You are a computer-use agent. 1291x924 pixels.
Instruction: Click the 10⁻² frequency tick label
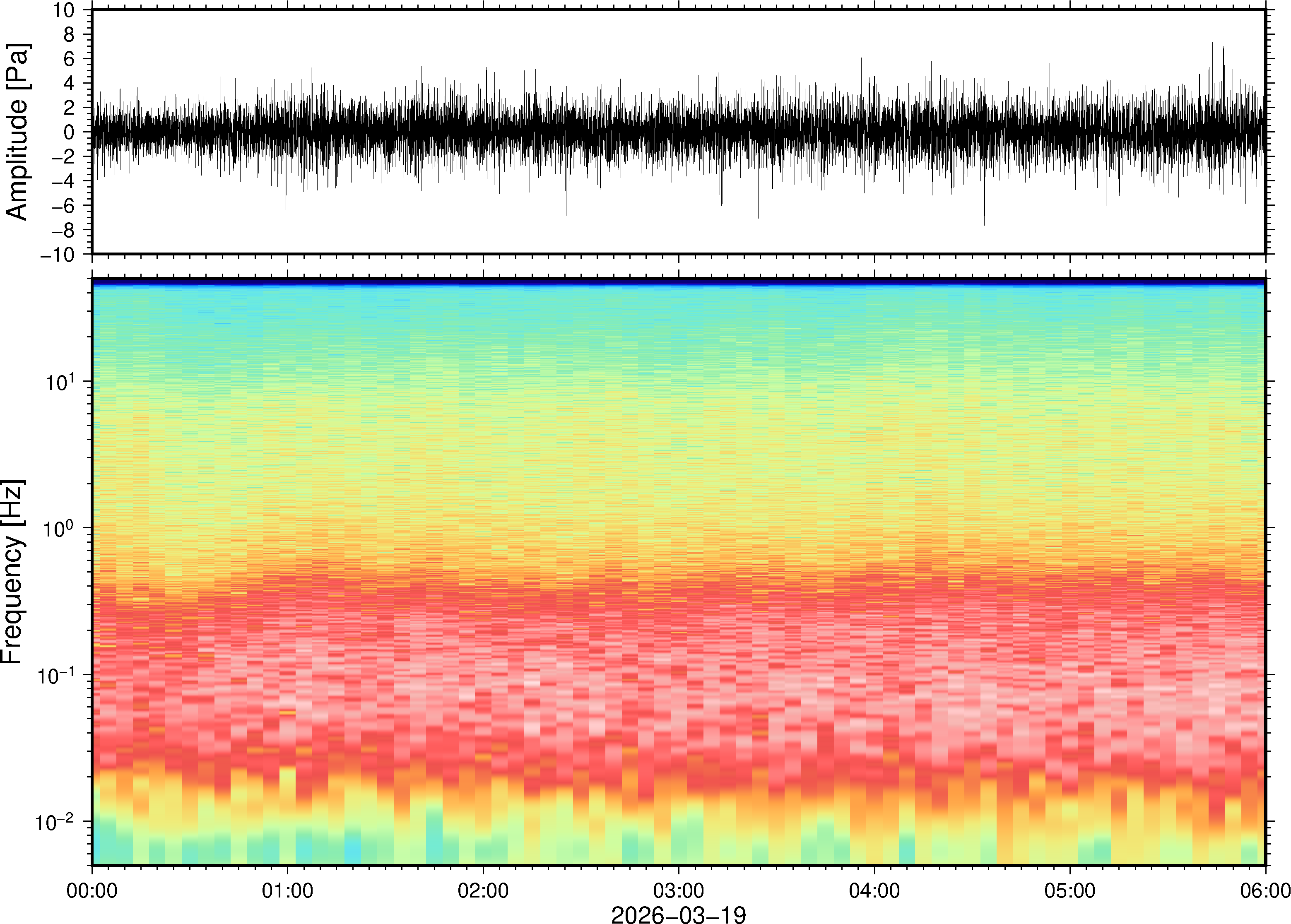55,822
